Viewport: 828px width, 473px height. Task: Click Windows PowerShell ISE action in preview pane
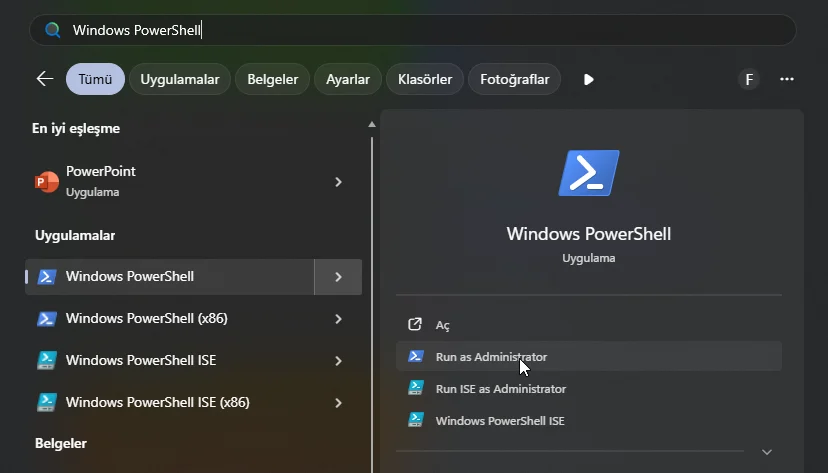pyautogui.click(x=589, y=420)
